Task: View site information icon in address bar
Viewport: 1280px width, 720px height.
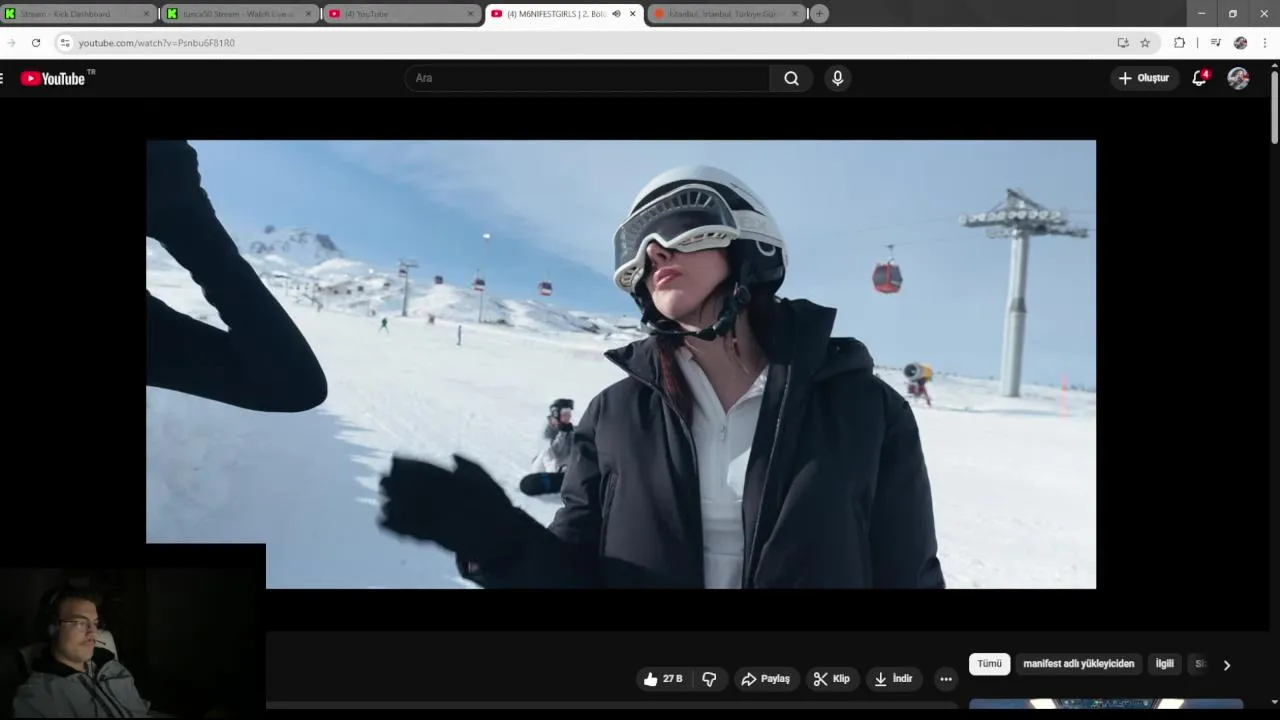Action: pos(65,43)
